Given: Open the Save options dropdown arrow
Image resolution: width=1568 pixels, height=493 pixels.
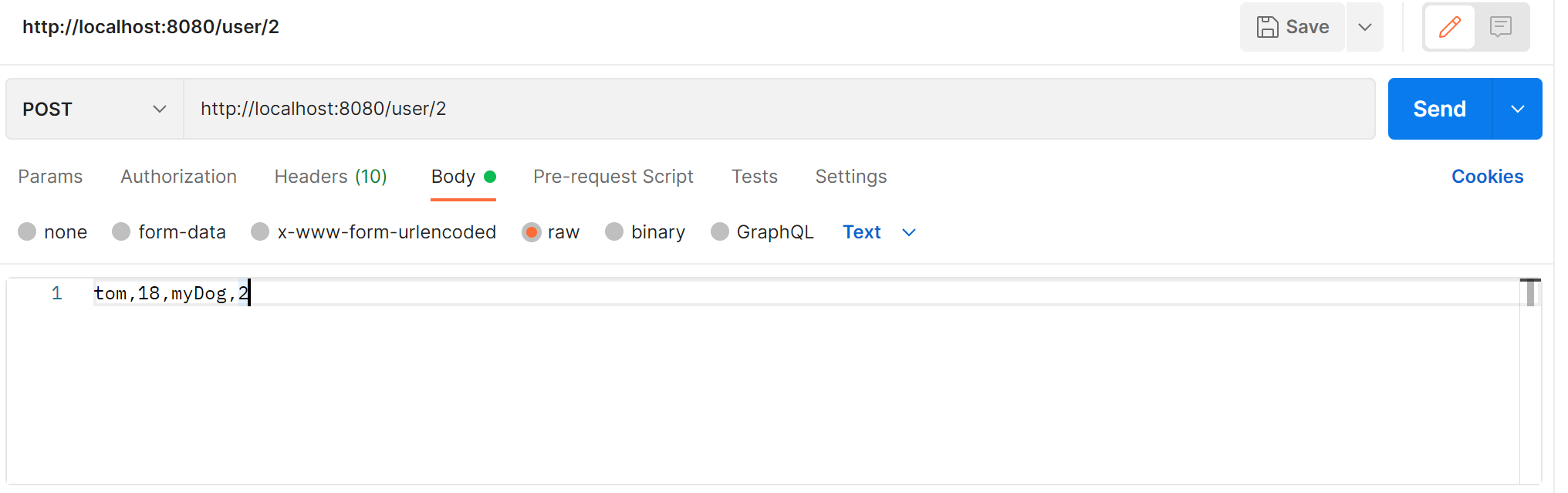Looking at the screenshot, I should [x=1365, y=27].
